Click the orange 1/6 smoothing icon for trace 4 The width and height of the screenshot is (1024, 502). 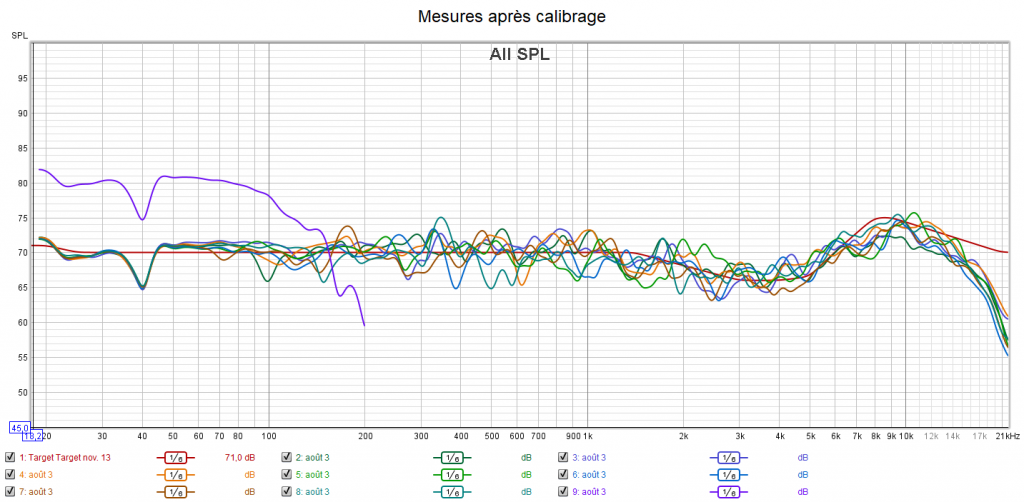tap(174, 475)
